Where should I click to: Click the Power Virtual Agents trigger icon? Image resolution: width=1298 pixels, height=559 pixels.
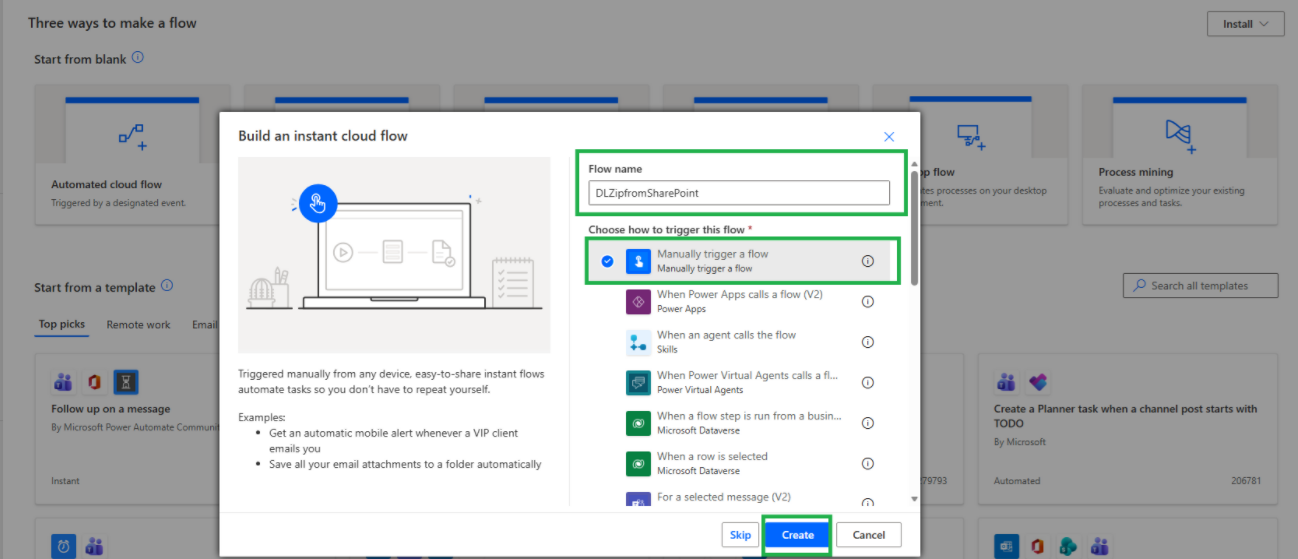click(x=638, y=382)
